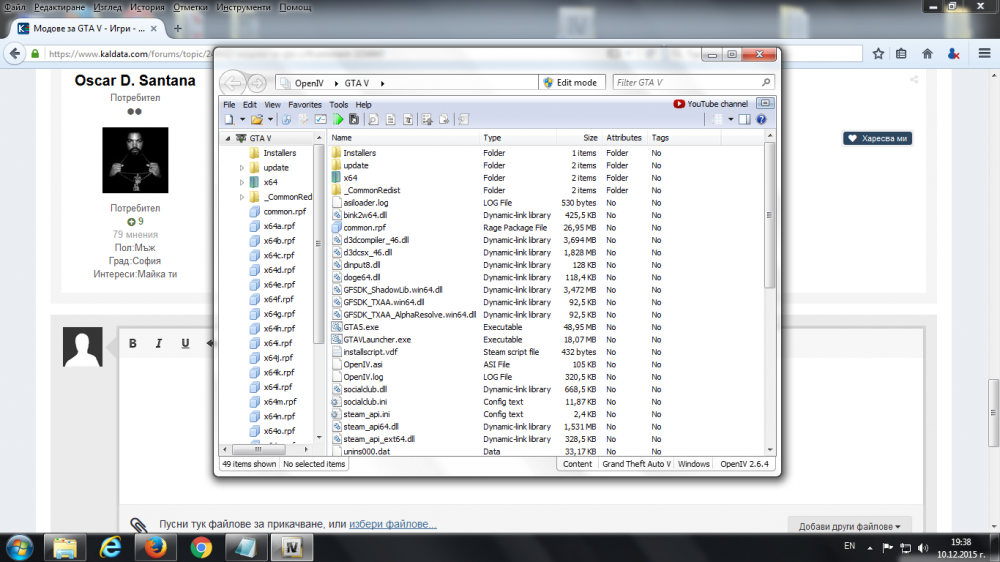The width and height of the screenshot is (1000, 562).
Task: Select GTAVLauncher.exe in the file list
Action: (x=377, y=340)
